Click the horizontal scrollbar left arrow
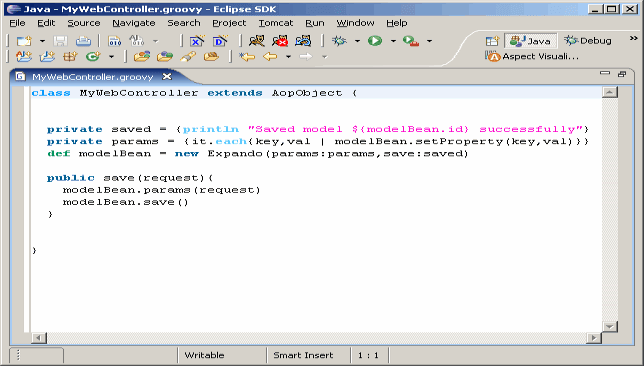 39,338
